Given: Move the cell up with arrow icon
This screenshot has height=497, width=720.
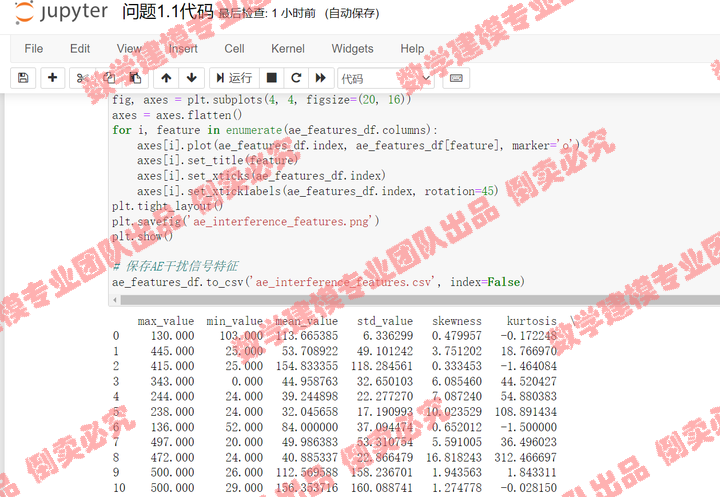Looking at the screenshot, I should (x=166, y=78).
